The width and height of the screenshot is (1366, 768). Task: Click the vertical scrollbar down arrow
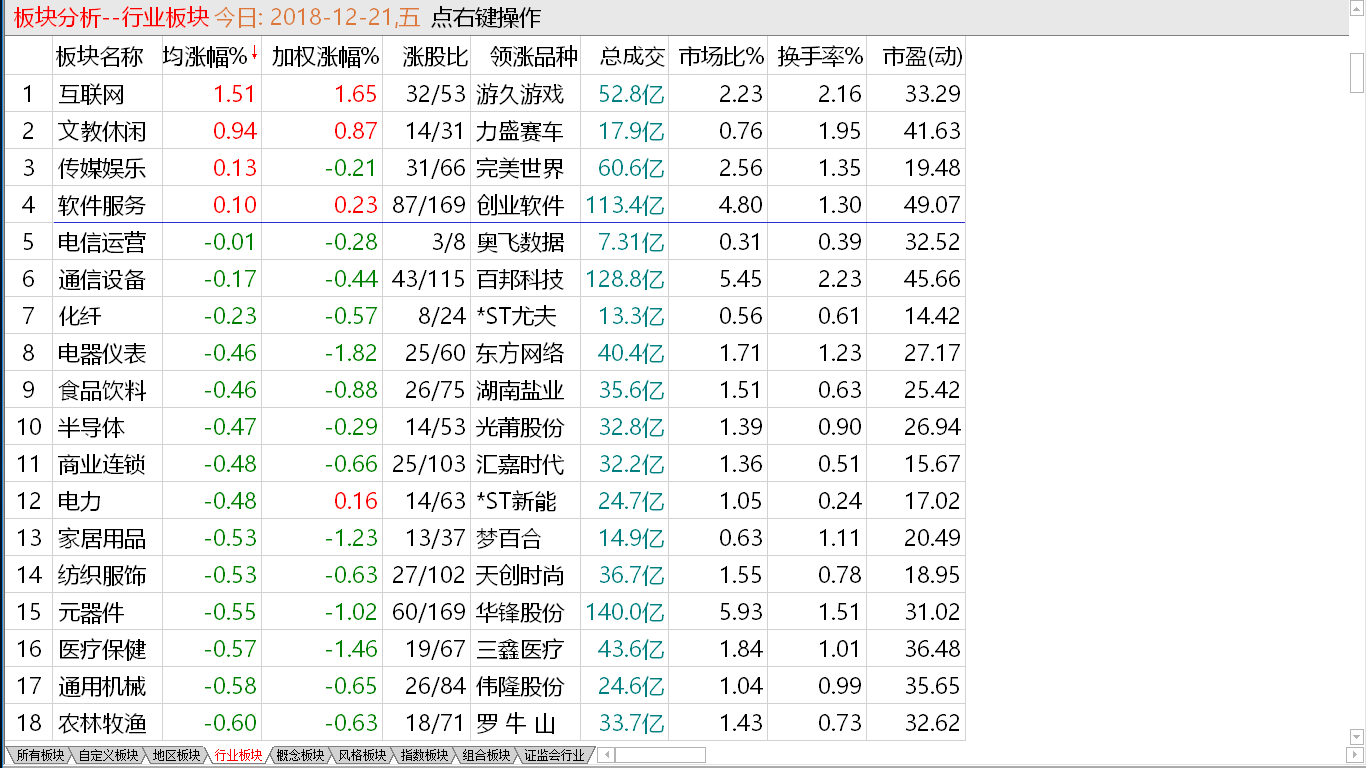tap(1357, 738)
